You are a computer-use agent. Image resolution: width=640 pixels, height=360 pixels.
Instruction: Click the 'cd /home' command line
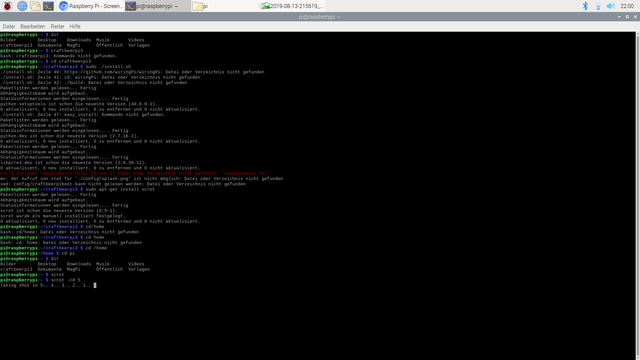[x=53, y=248]
